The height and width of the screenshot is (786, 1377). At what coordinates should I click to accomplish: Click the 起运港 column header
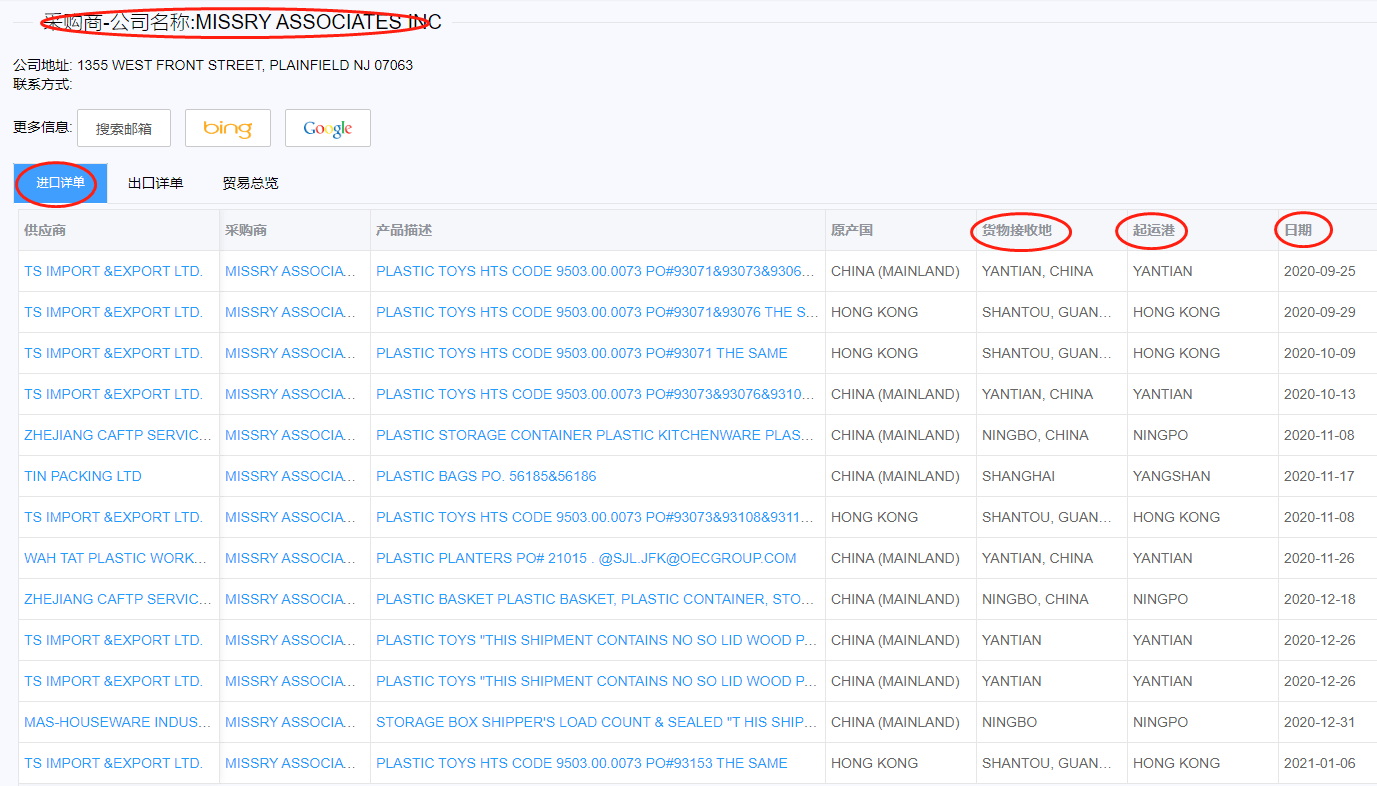[x=1153, y=230]
